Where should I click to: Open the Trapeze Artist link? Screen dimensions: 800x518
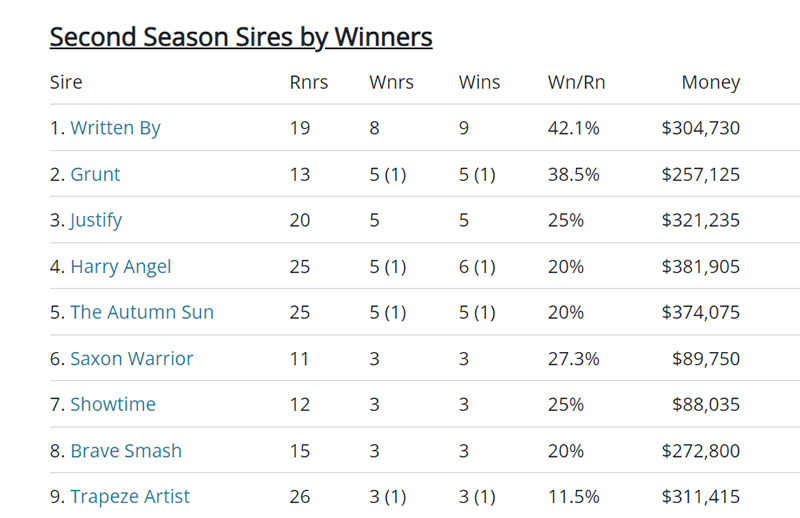pyautogui.click(x=130, y=496)
